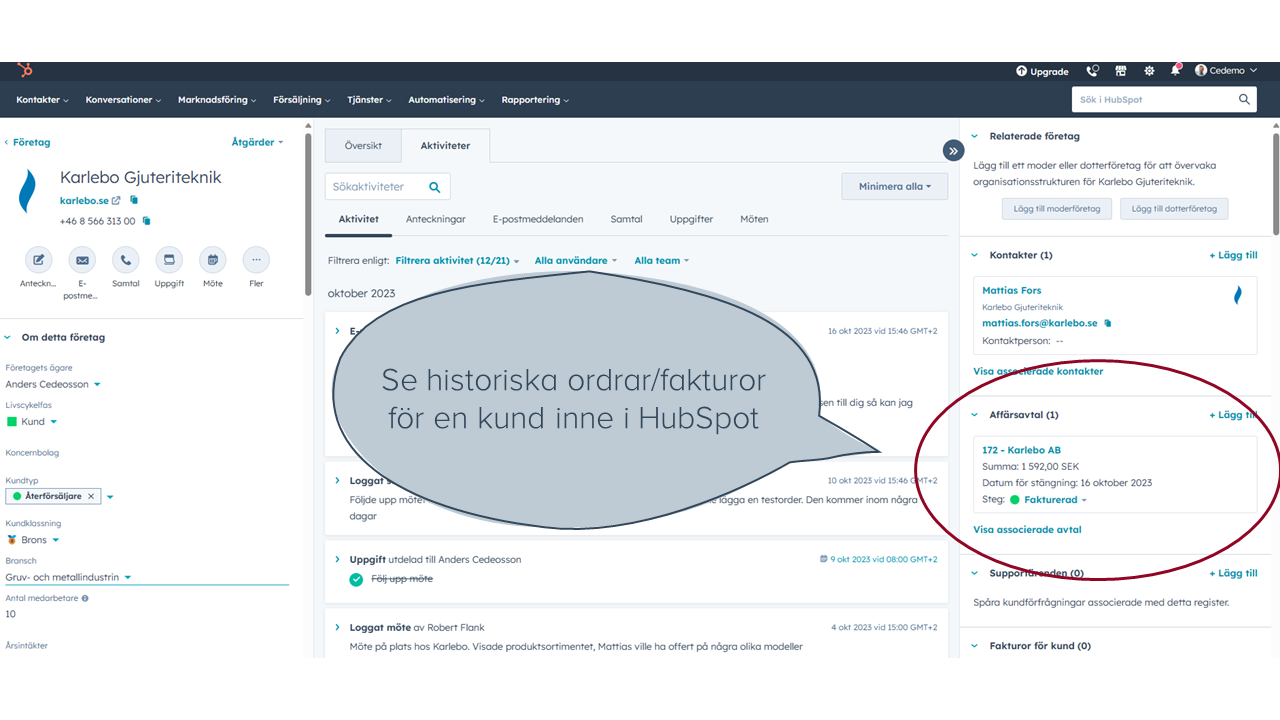
Task: Select the Anteckningar filter tab
Action: pyautogui.click(x=436, y=219)
